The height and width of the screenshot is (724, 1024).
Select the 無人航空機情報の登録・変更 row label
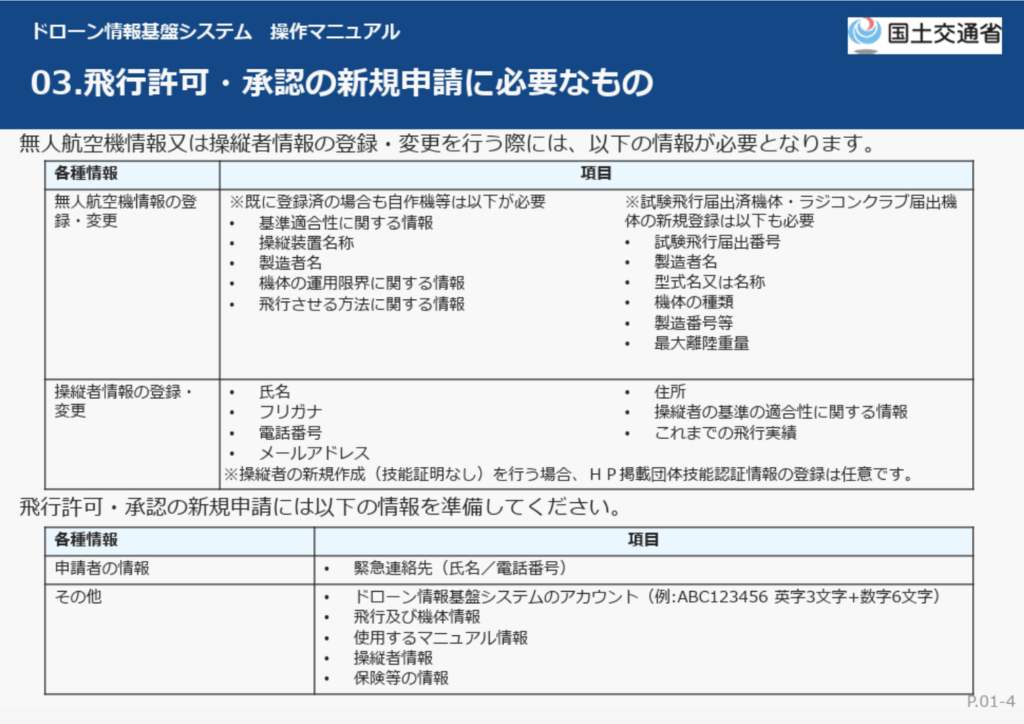click(x=126, y=211)
